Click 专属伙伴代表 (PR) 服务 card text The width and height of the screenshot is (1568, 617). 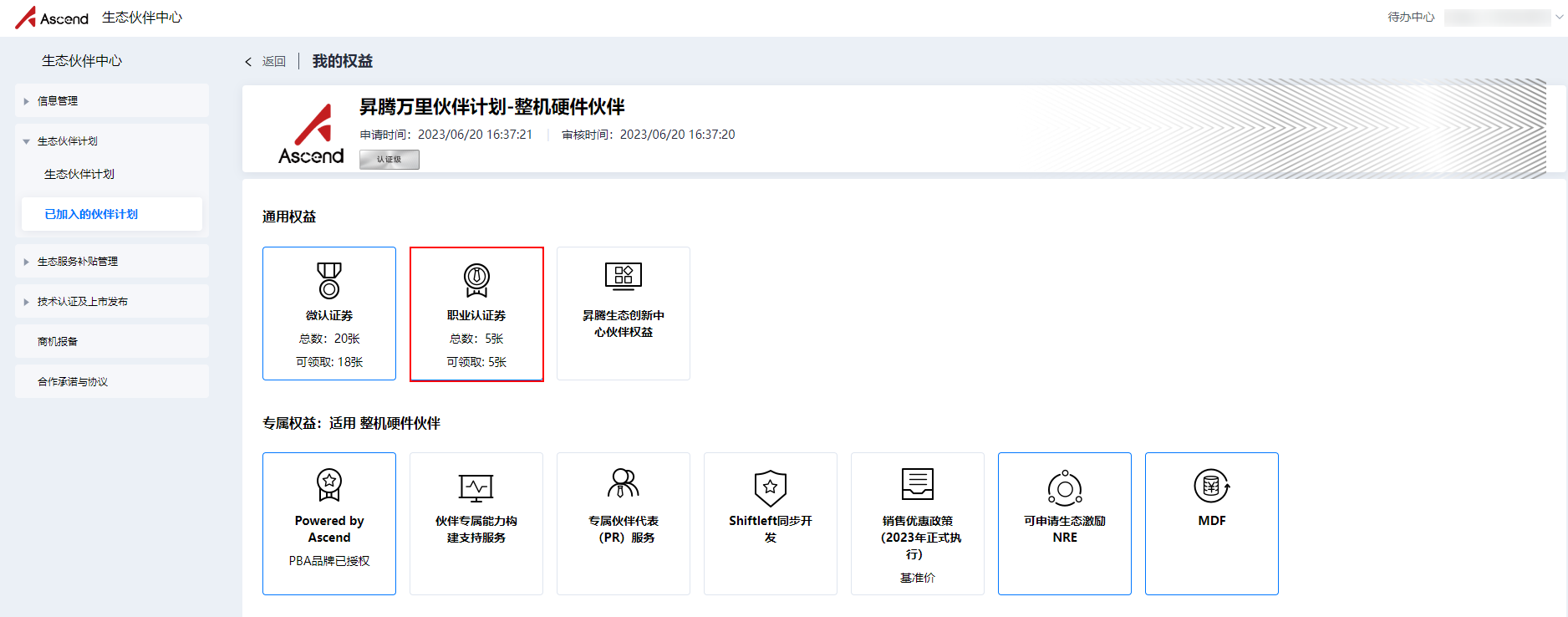[624, 528]
